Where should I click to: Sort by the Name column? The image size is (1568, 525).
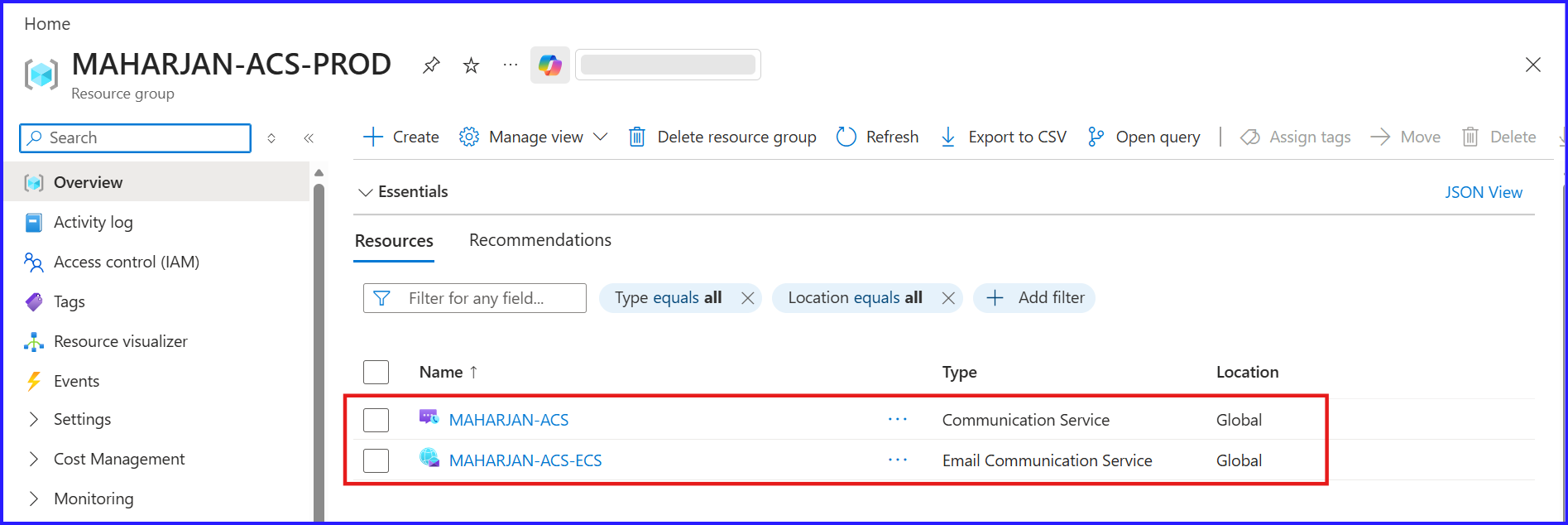click(448, 372)
